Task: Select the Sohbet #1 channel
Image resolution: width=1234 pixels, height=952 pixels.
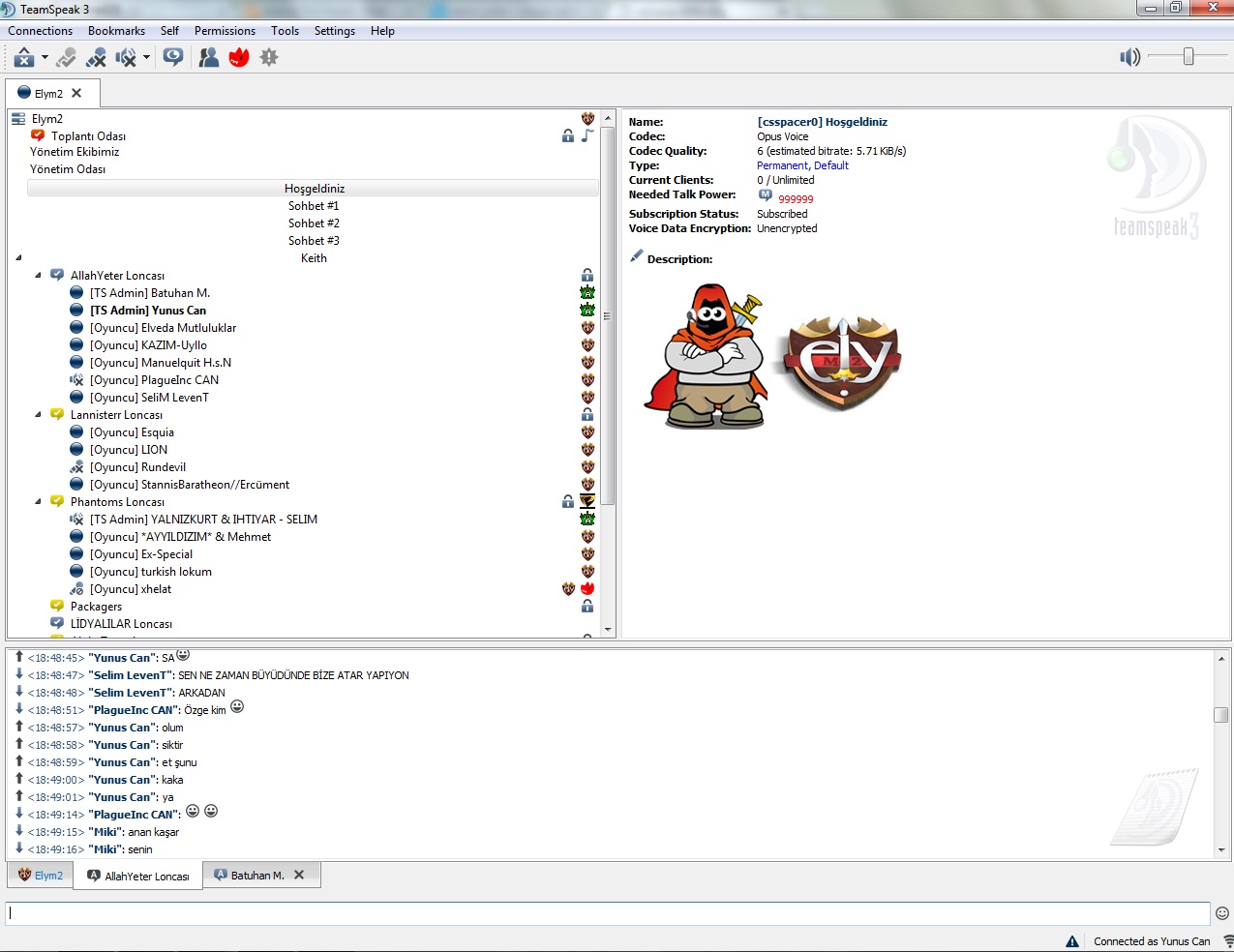Action: point(314,206)
